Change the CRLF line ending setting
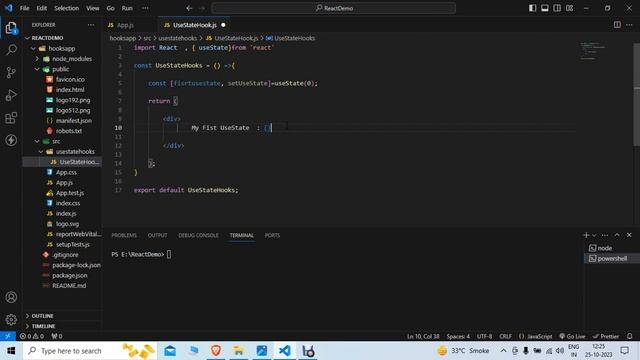 click(505, 336)
